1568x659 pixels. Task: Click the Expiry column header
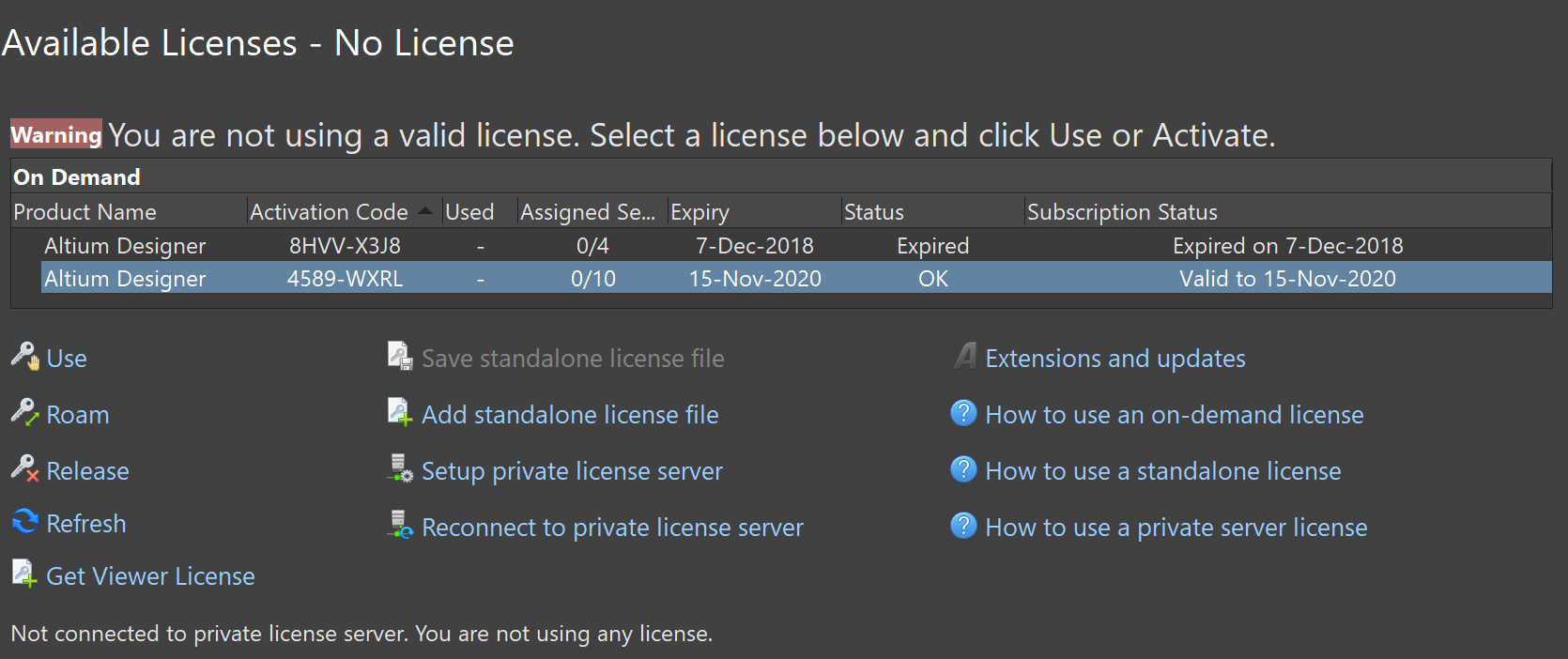click(x=699, y=212)
